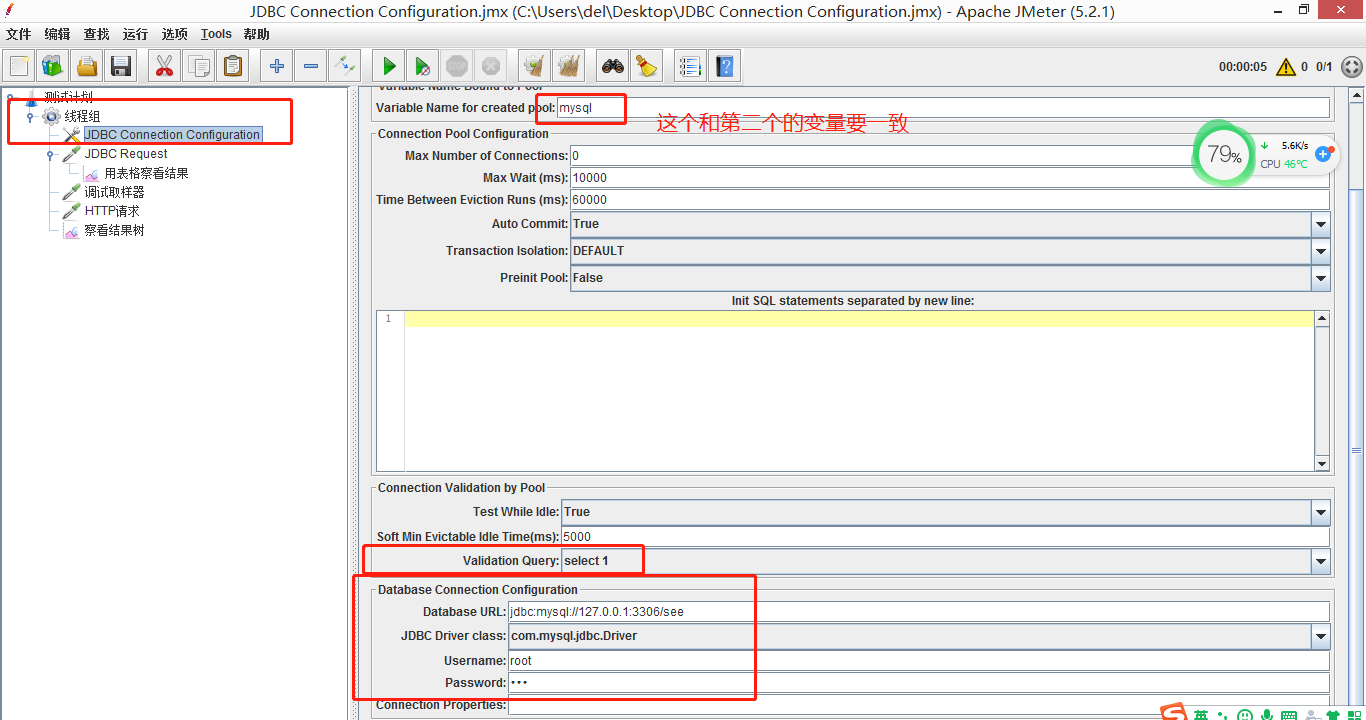
Task: Click the Shutdown X icon
Action: click(x=491, y=67)
